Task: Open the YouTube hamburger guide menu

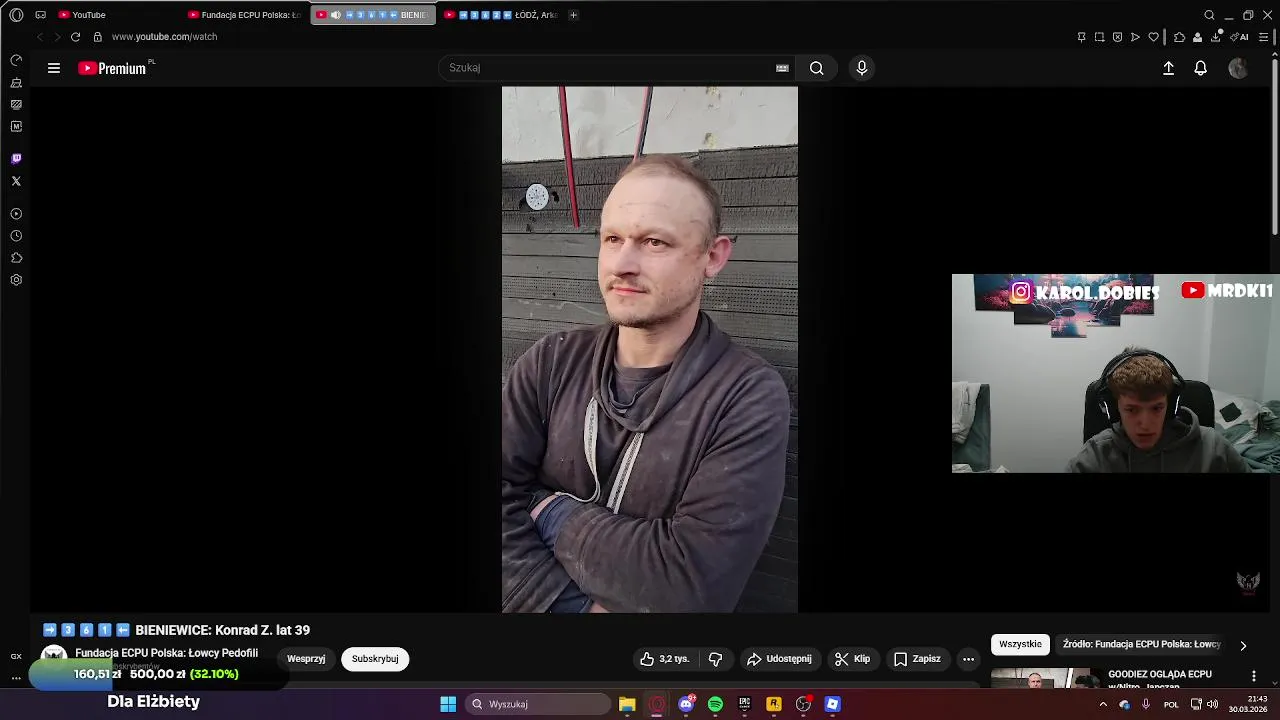Action: pyautogui.click(x=54, y=68)
